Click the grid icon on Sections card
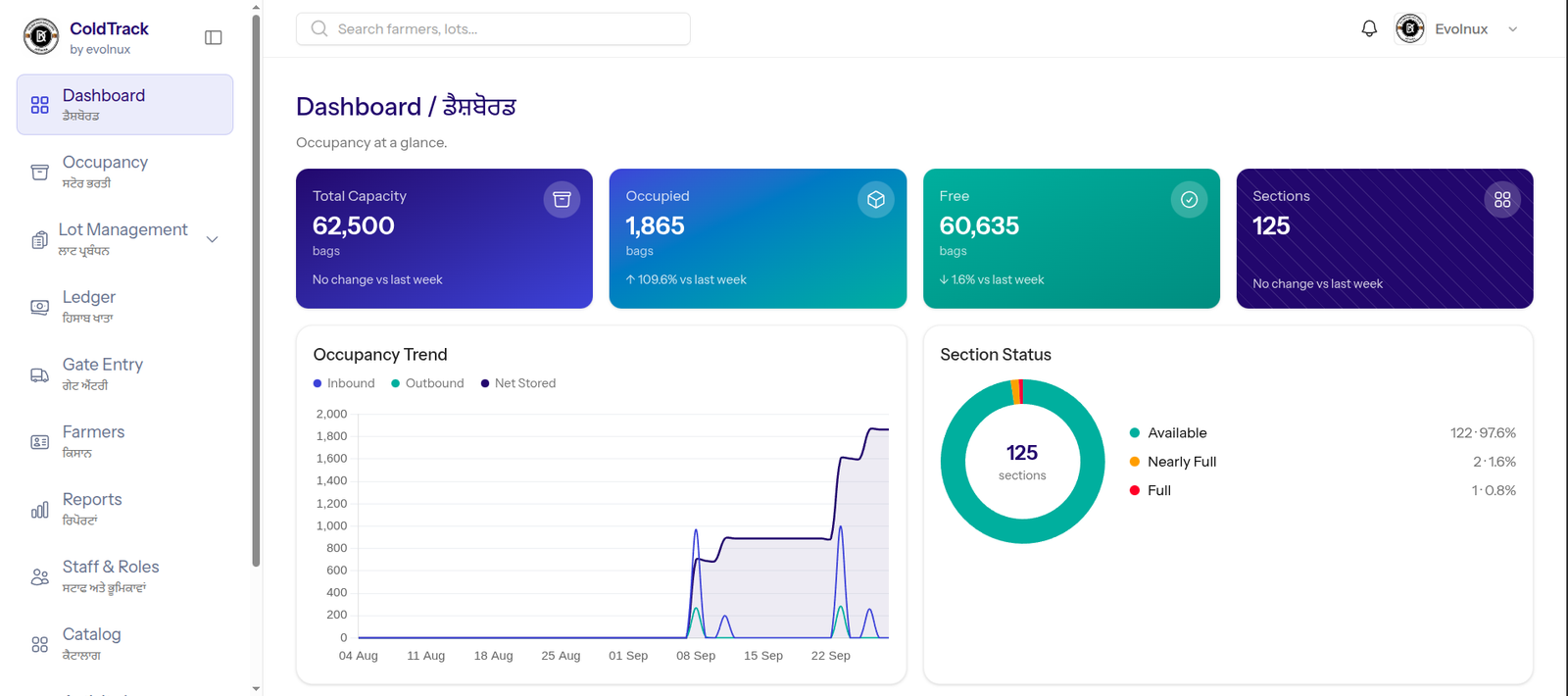1568x696 pixels. click(x=1502, y=200)
